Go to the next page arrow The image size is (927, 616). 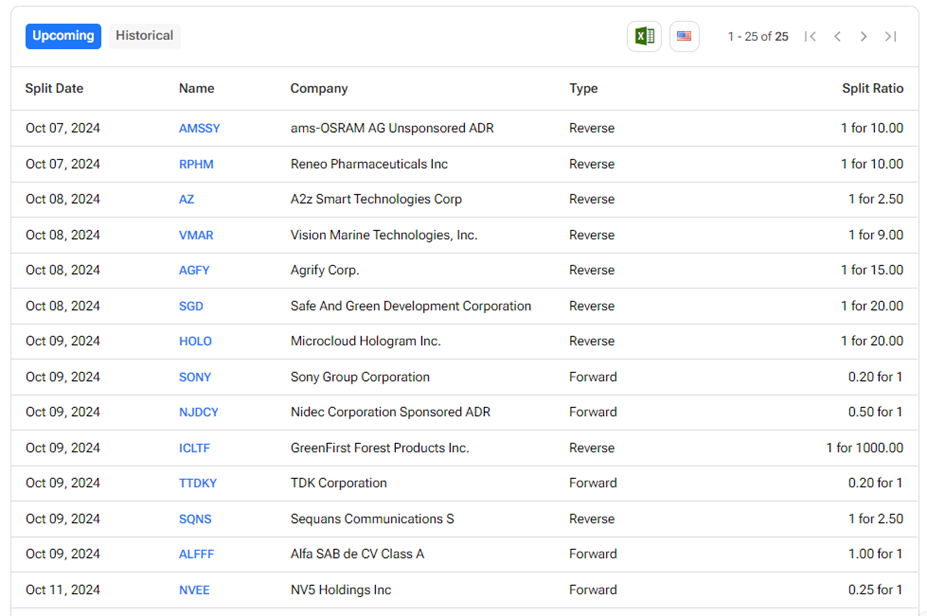pyautogui.click(x=864, y=37)
